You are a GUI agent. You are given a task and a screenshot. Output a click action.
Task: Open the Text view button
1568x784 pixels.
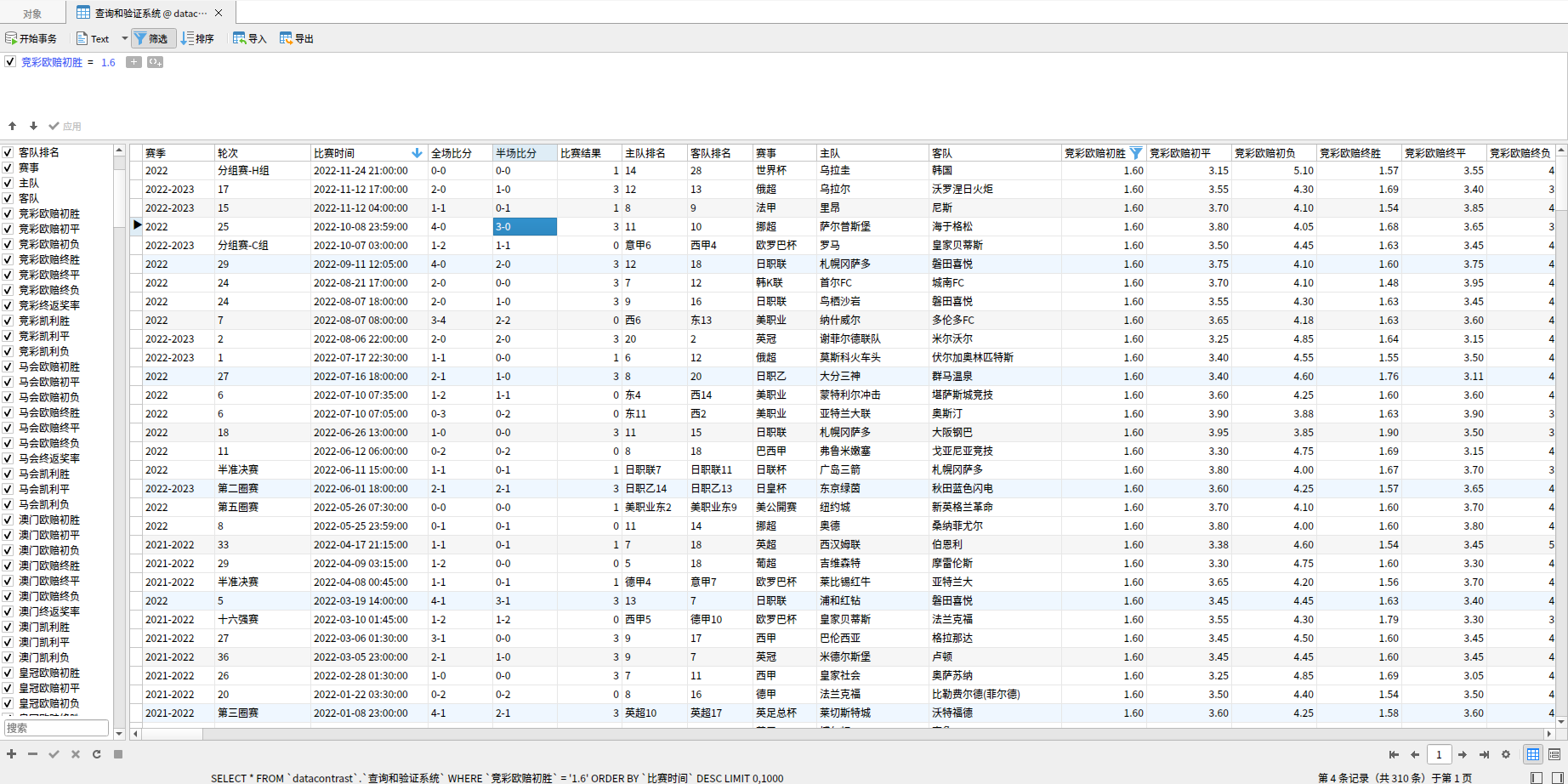[x=93, y=38]
